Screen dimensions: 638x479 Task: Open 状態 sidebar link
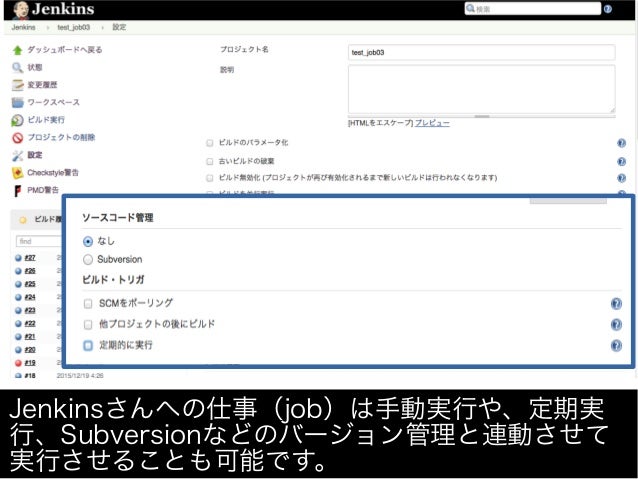pyautogui.click(x=35, y=68)
